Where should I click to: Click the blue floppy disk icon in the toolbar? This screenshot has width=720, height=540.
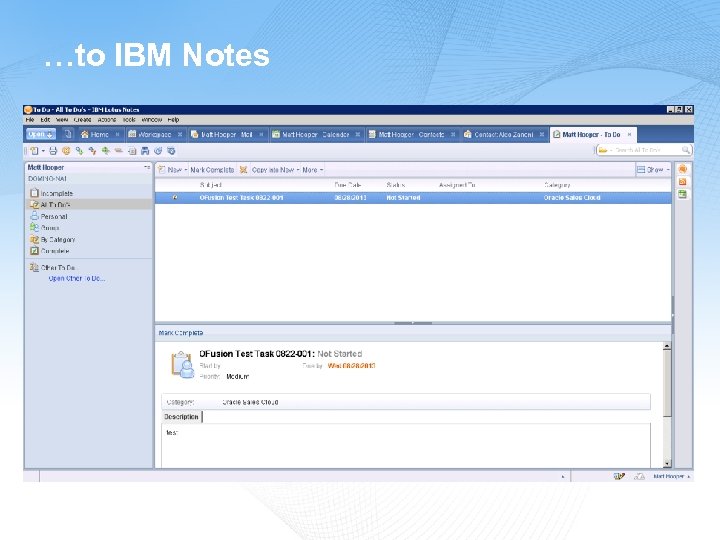tap(145, 151)
